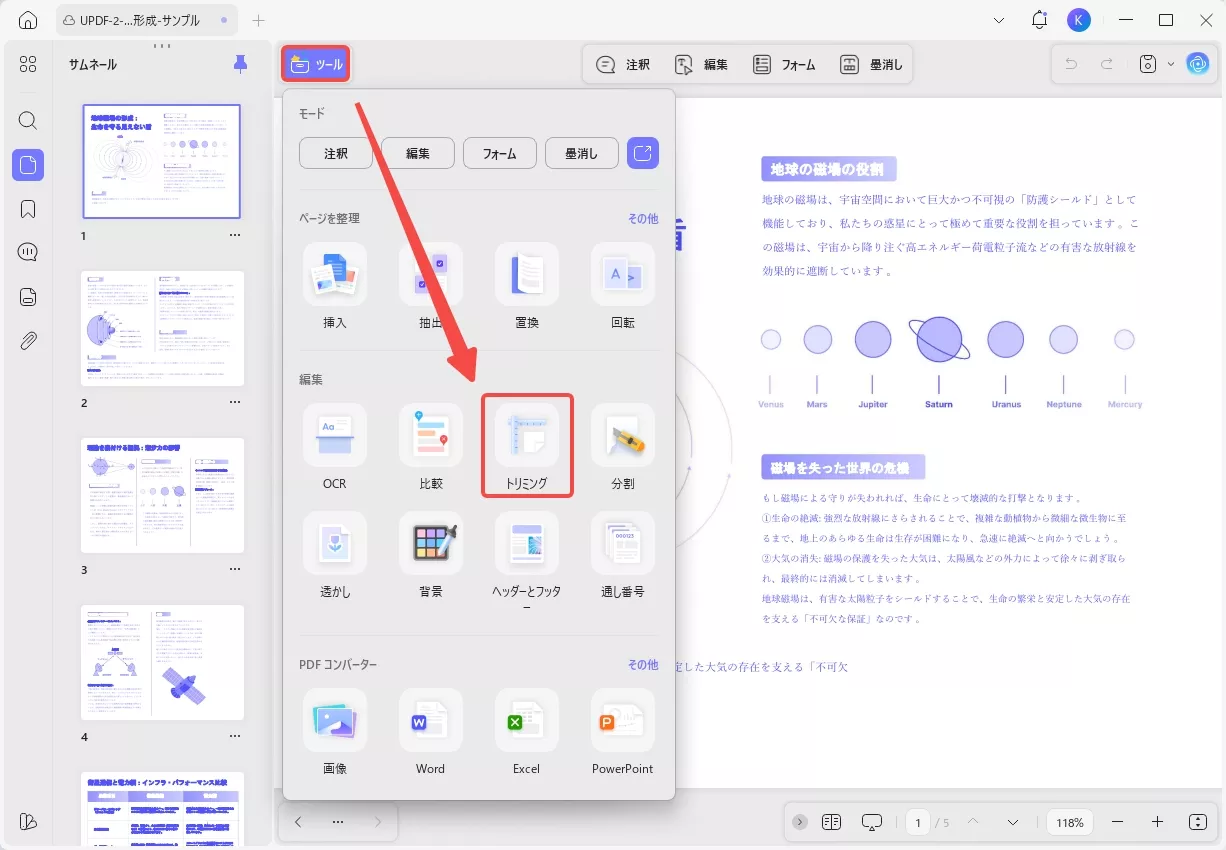This screenshot has width=1226, height=850.
Task: Open options for page 2 thumbnail
Action: [x=235, y=403]
